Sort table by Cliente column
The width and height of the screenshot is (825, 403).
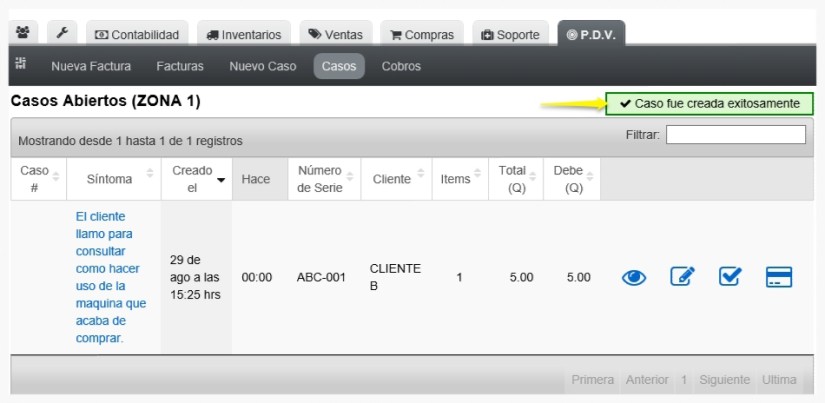point(396,179)
